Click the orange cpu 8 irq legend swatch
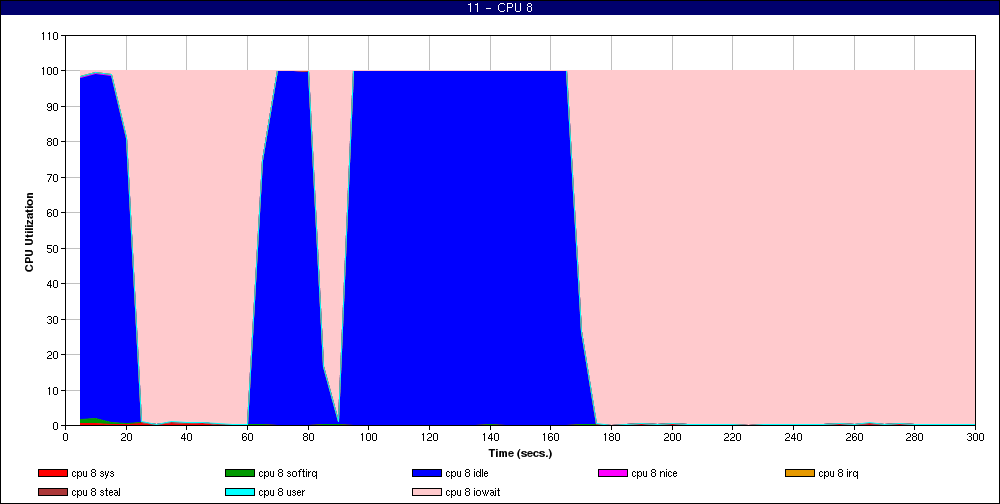Image resolution: width=1000 pixels, height=504 pixels. click(x=800, y=473)
